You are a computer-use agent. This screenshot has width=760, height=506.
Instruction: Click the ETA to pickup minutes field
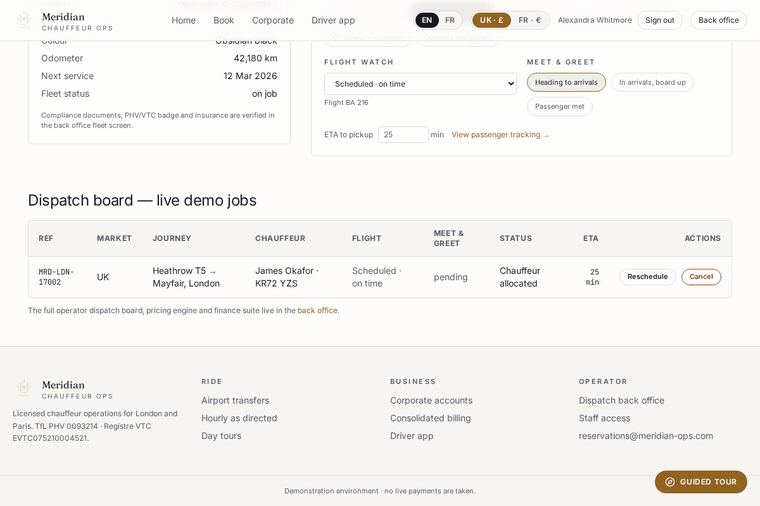pos(403,135)
